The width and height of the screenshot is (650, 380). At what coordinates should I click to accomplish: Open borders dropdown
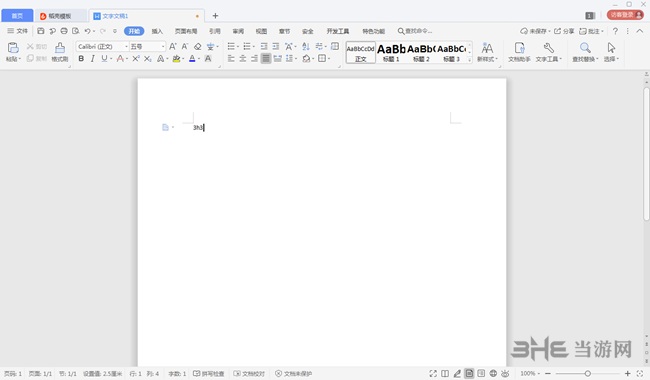[329, 58]
